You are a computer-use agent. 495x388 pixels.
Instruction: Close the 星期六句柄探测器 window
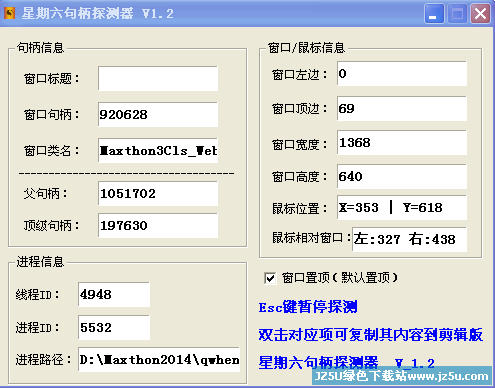(x=480, y=14)
